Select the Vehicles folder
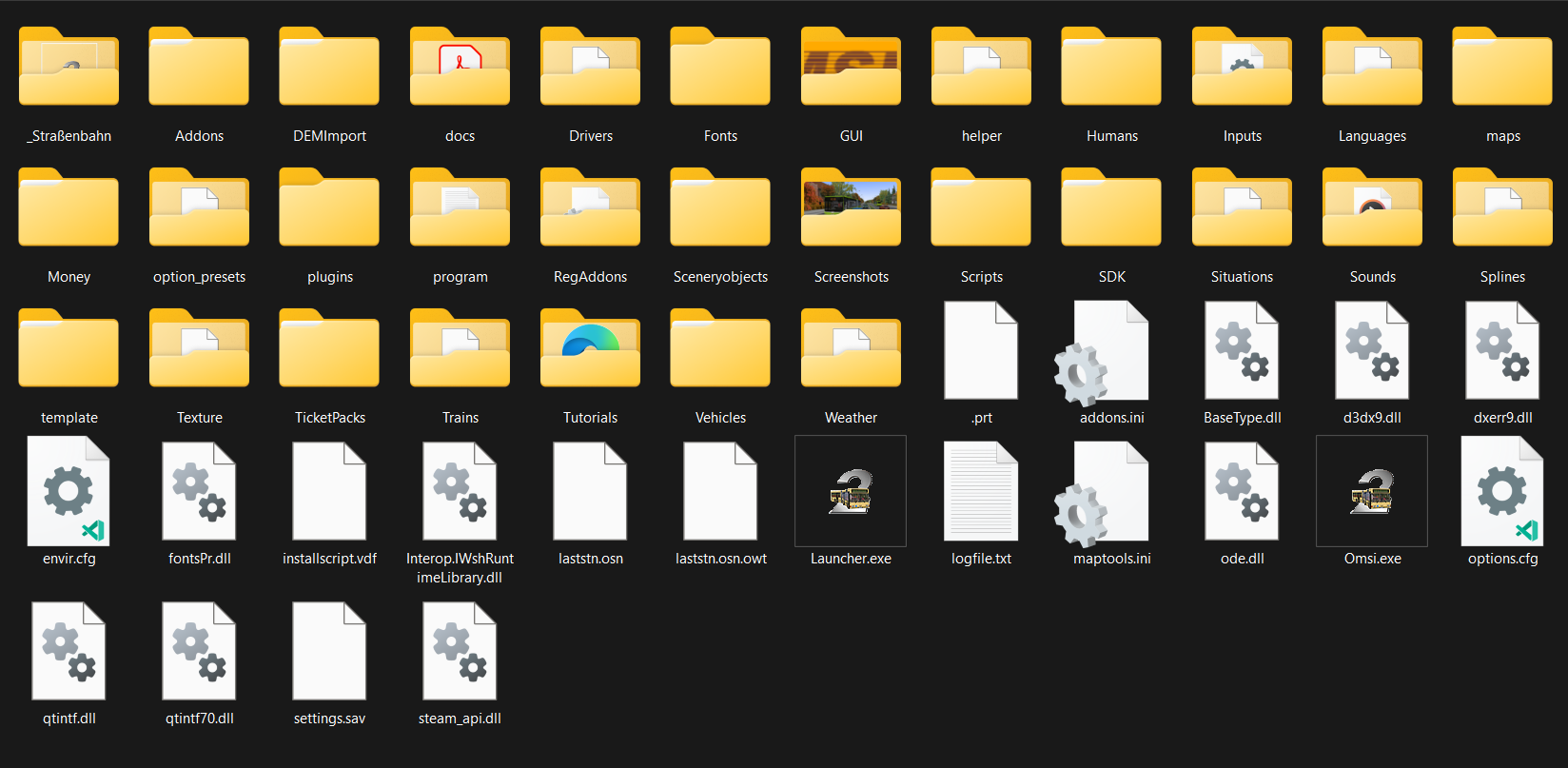Image resolution: width=1568 pixels, height=768 pixels. tap(720, 349)
